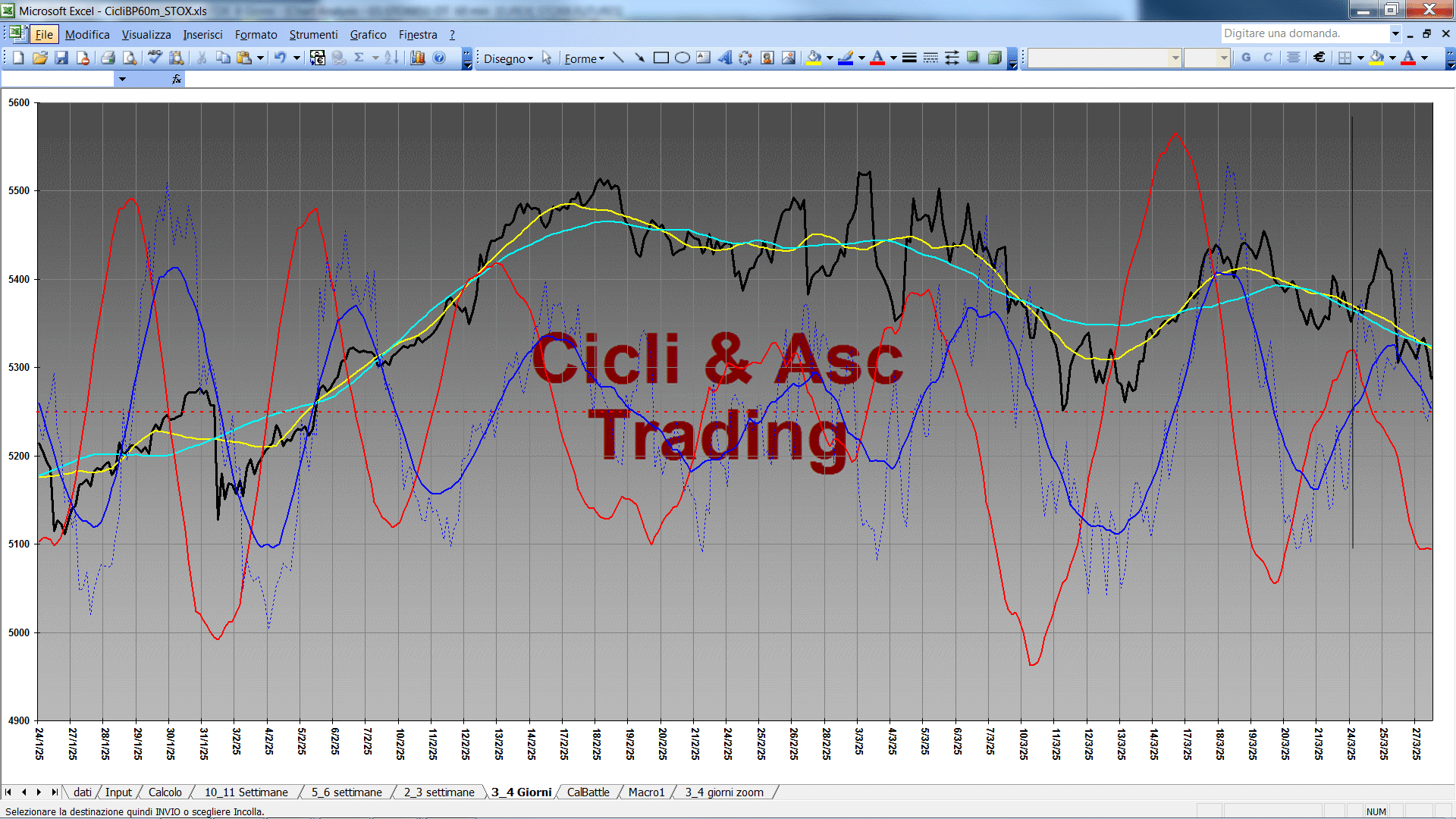Toggle Bold (G) formatting

1246,58
